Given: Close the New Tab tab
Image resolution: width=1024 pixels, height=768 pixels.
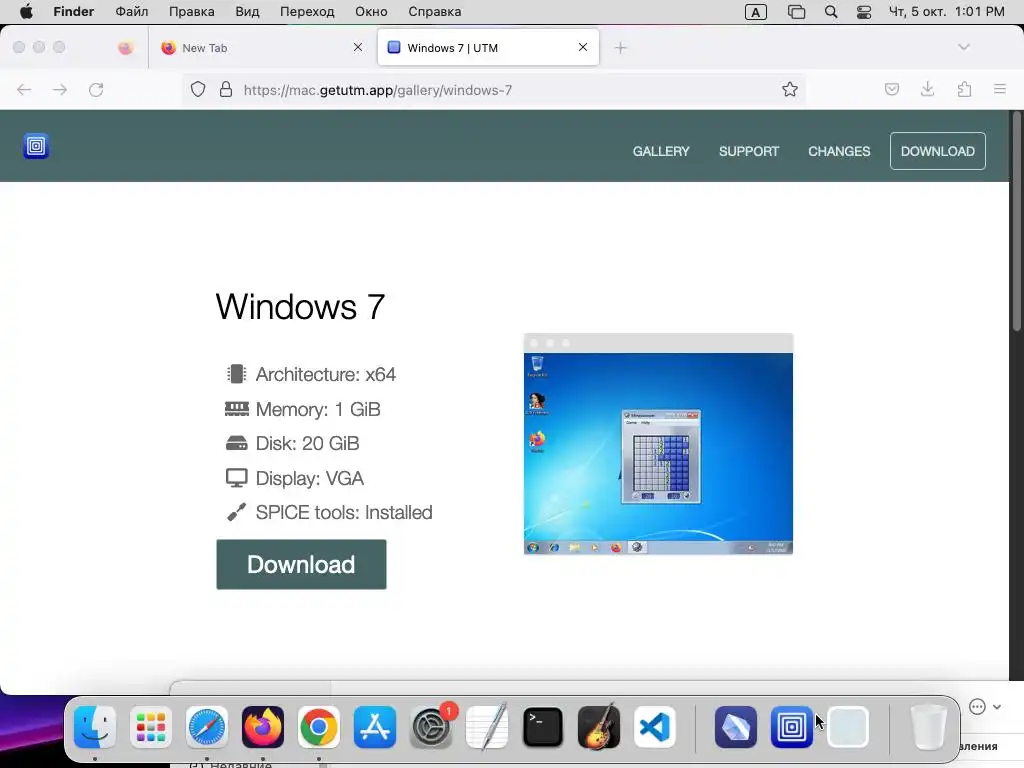Looking at the screenshot, I should (358, 48).
